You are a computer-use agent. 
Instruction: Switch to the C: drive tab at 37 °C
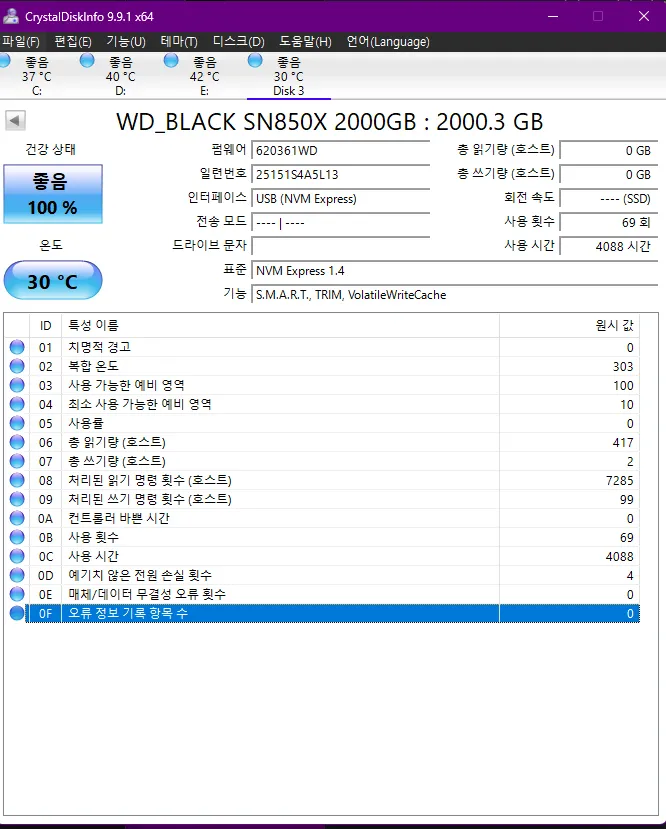[x=37, y=76]
